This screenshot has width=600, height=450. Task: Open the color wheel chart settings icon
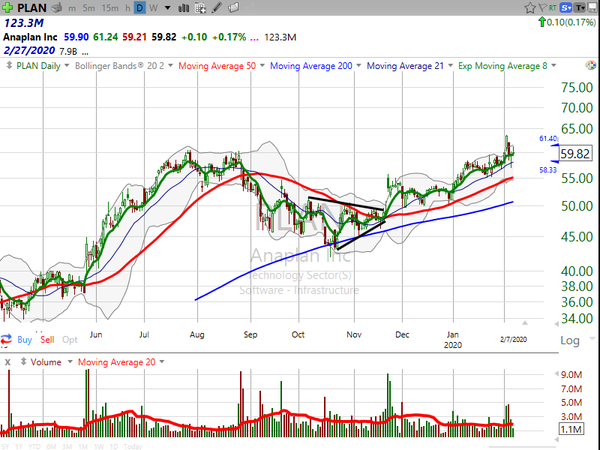point(590,65)
